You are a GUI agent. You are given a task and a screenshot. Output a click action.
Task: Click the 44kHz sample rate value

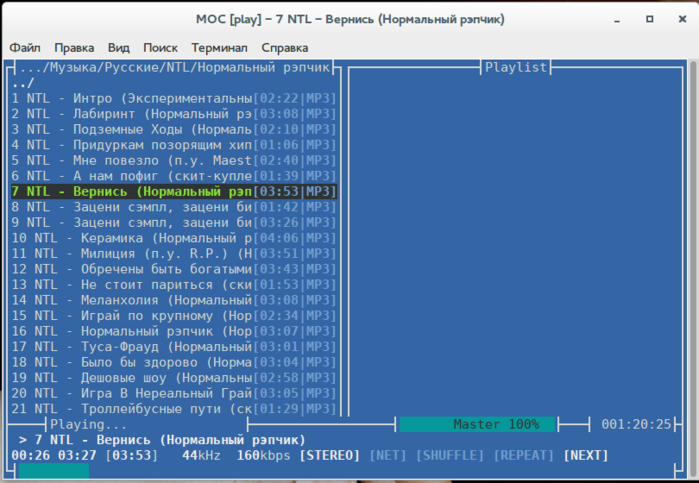(201, 455)
